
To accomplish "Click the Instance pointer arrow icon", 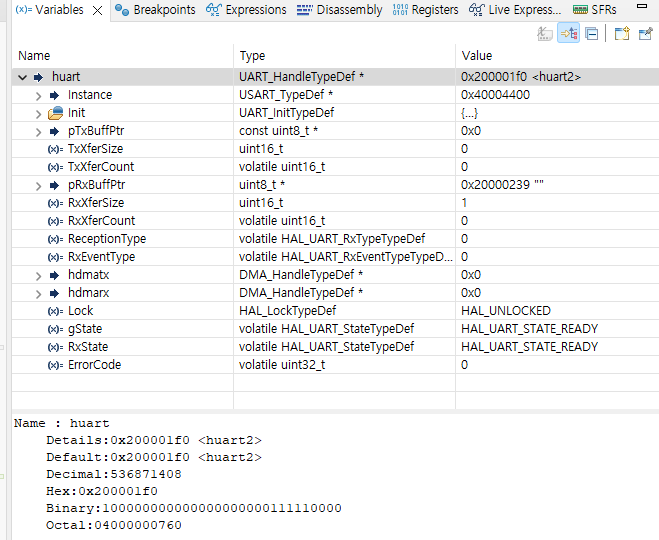I will coord(55,95).
